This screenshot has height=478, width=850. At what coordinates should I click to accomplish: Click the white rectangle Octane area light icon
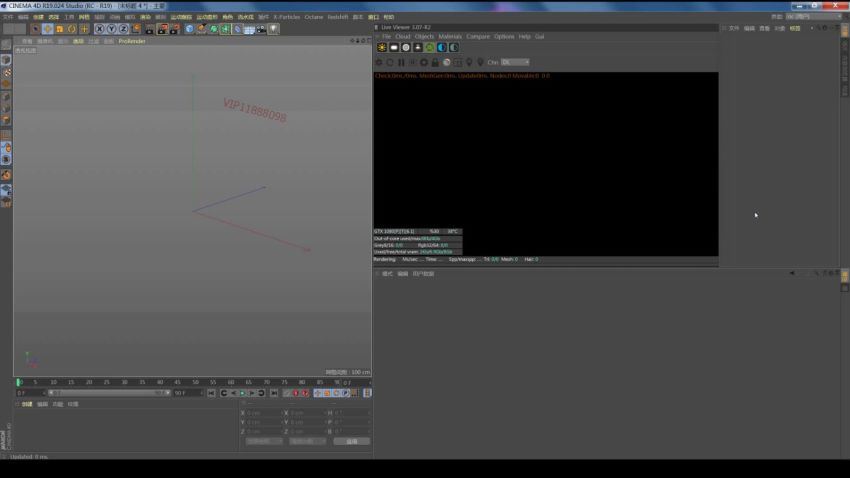click(x=394, y=47)
